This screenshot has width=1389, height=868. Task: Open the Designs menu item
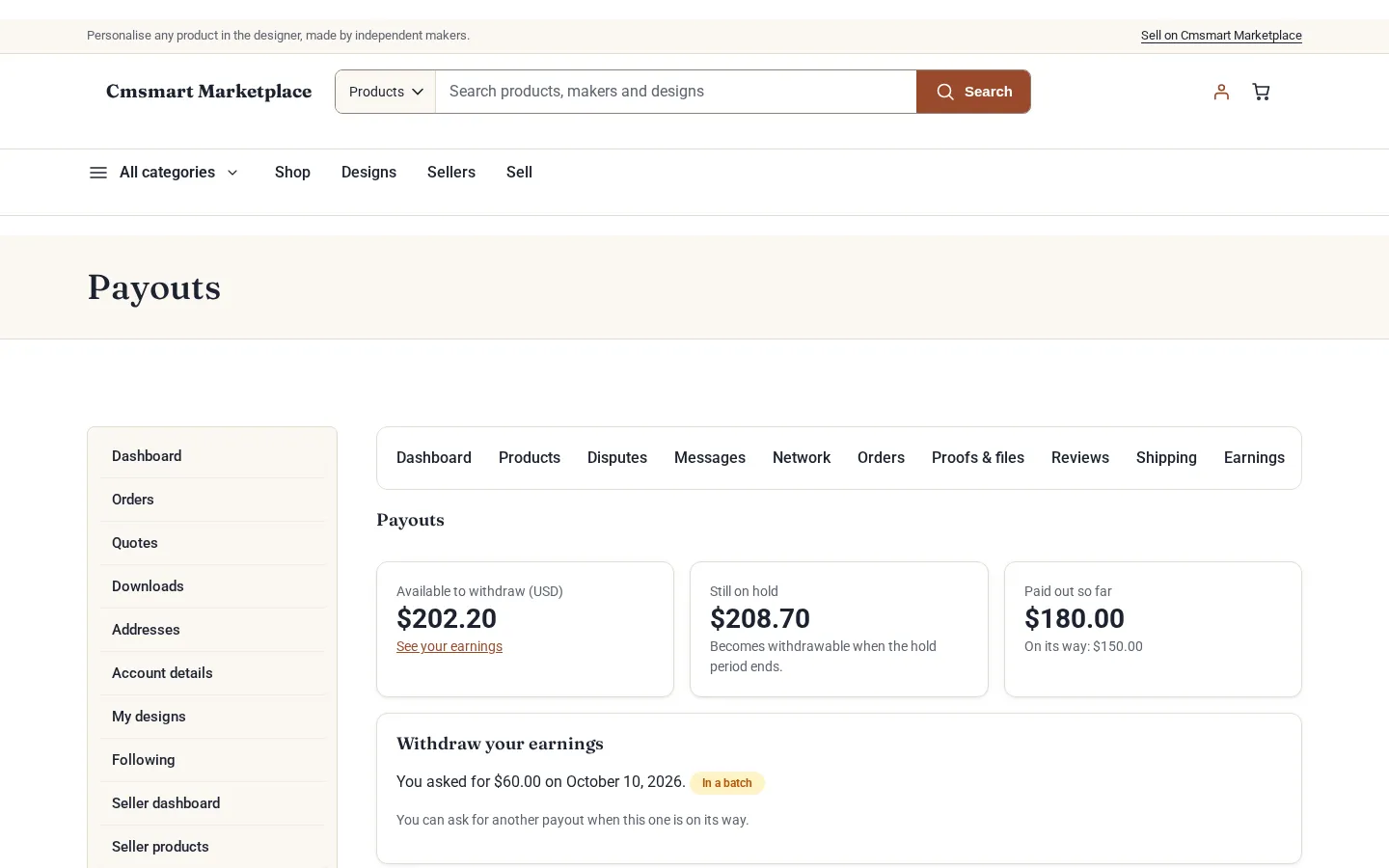[368, 173]
